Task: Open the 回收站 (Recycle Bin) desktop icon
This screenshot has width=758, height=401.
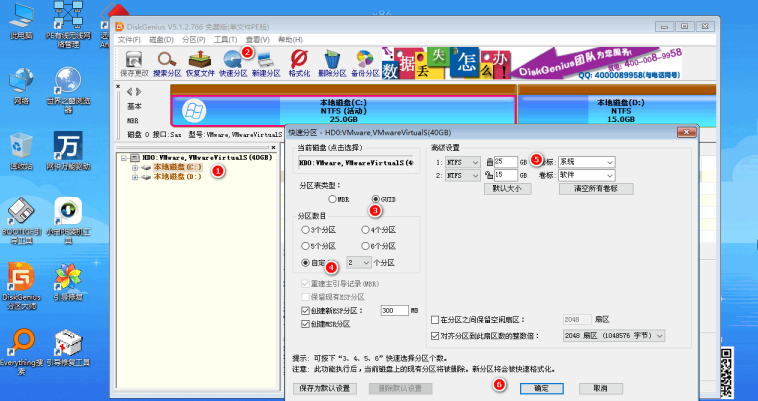Action: point(21,152)
